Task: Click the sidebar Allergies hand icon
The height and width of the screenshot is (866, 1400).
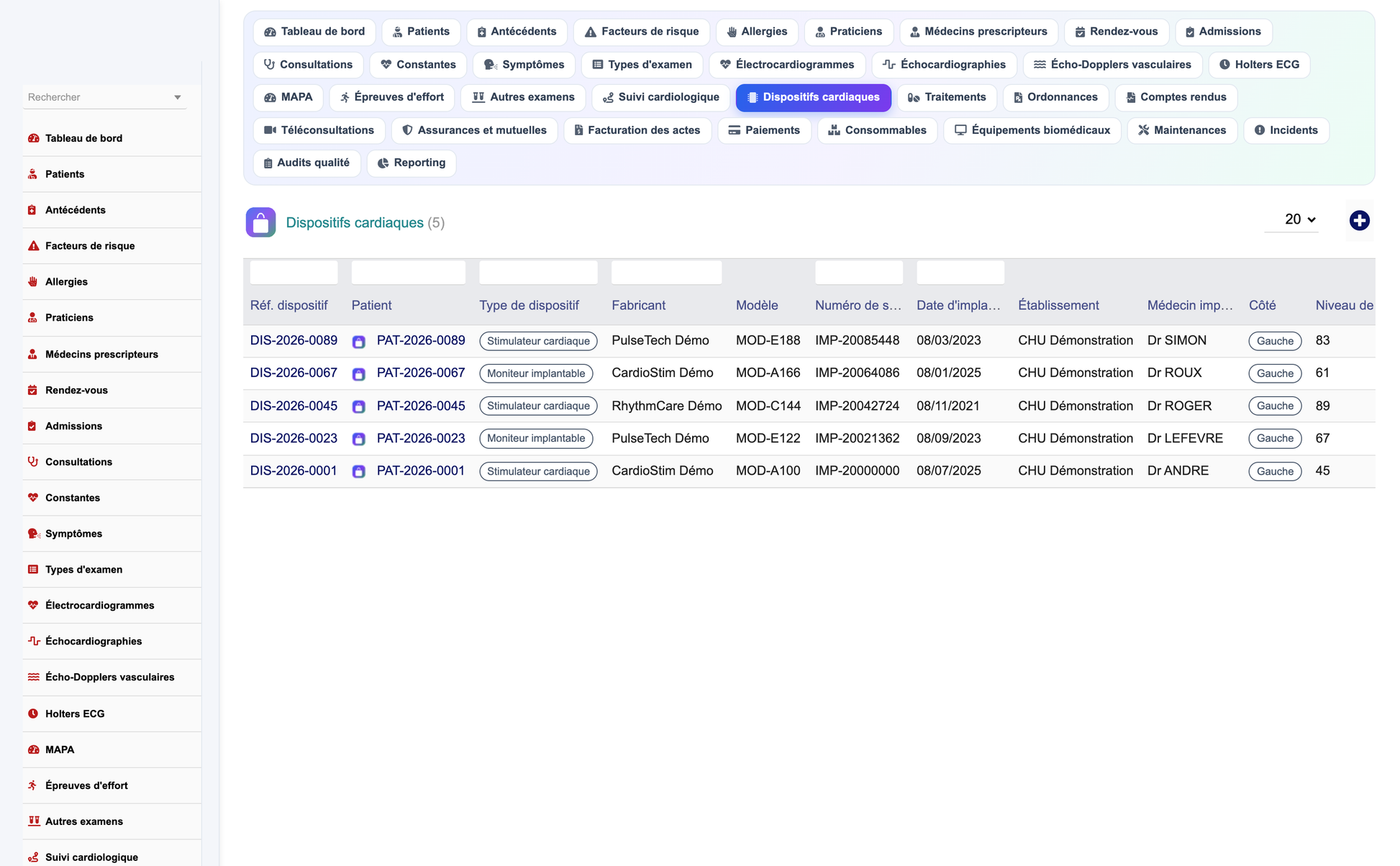Action: [x=32, y=282]
